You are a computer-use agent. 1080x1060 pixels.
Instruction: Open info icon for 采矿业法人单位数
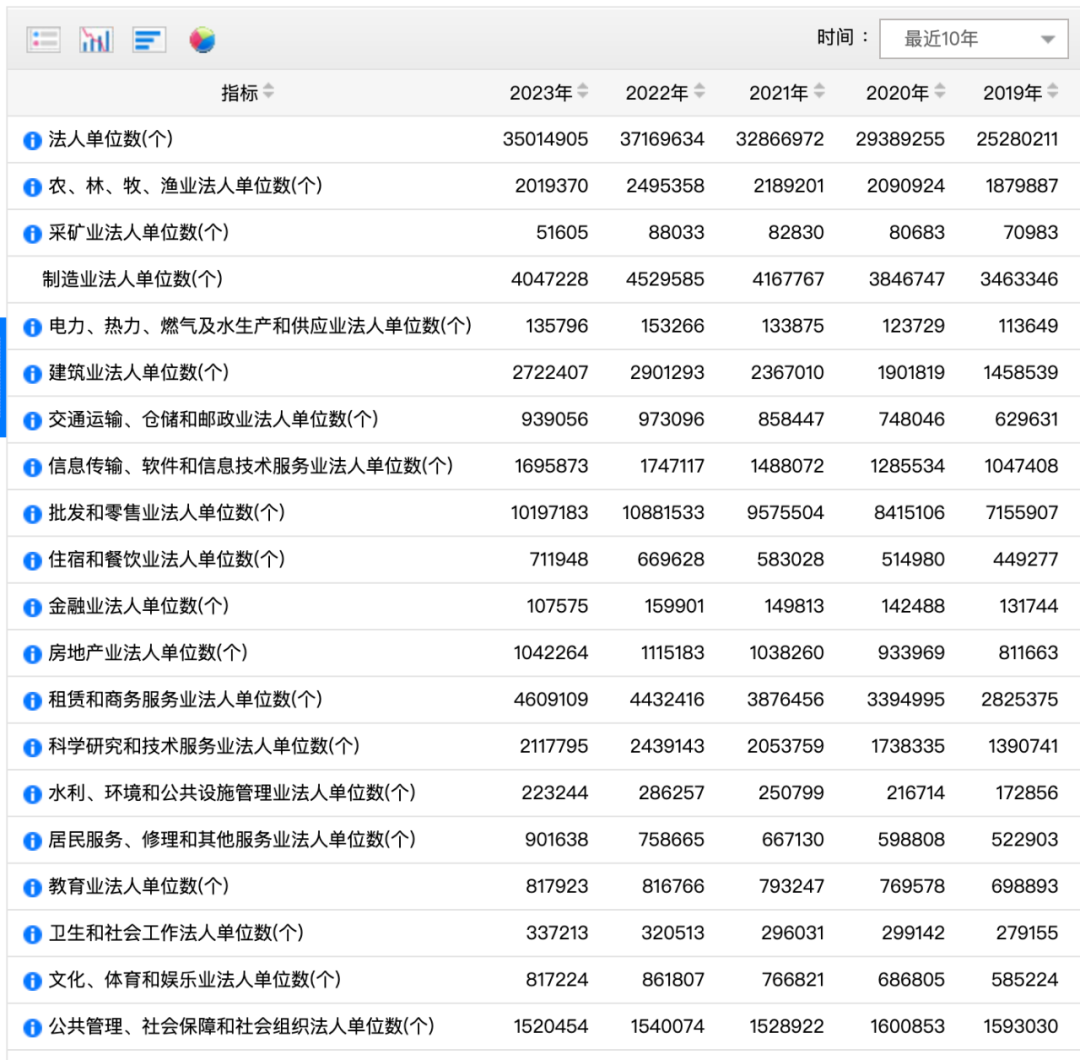tap(32, 233)
